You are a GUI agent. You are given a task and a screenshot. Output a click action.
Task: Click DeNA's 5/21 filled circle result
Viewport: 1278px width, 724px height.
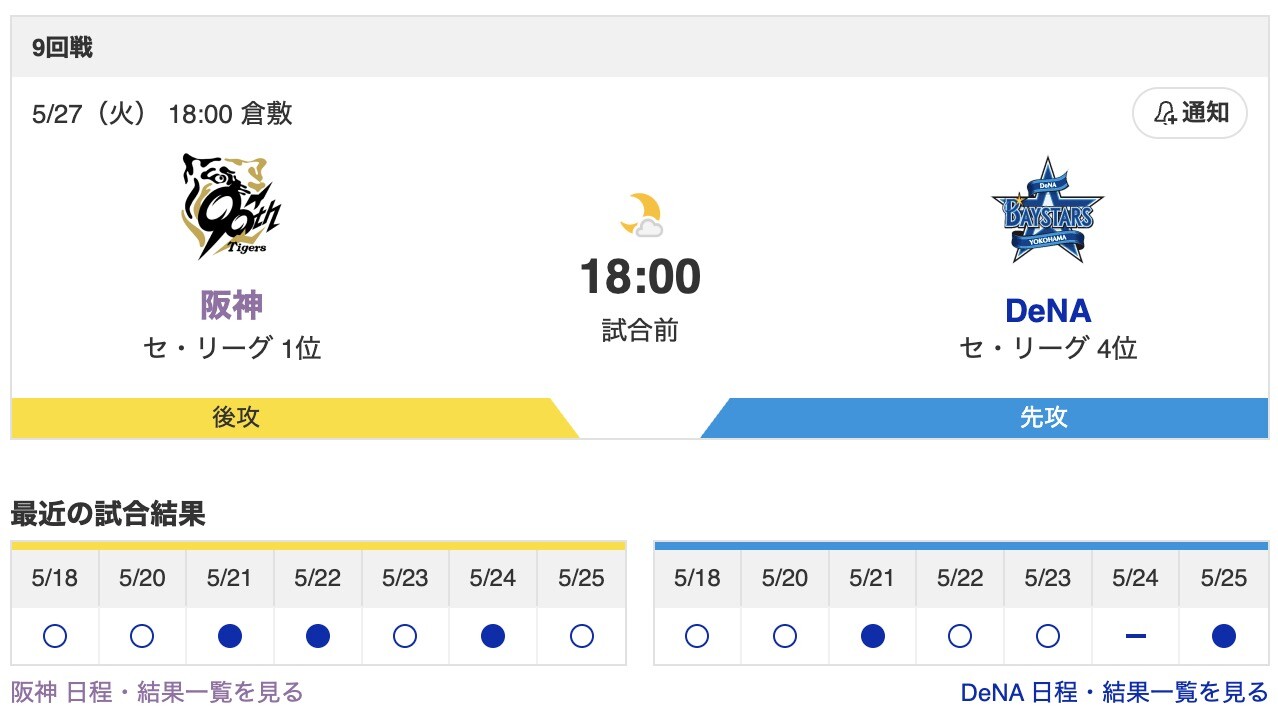pos(872,636)
